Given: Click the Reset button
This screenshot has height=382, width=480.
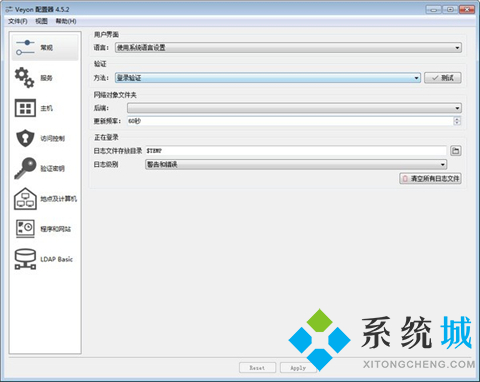Looking at the screenshot, I should 257,368.
